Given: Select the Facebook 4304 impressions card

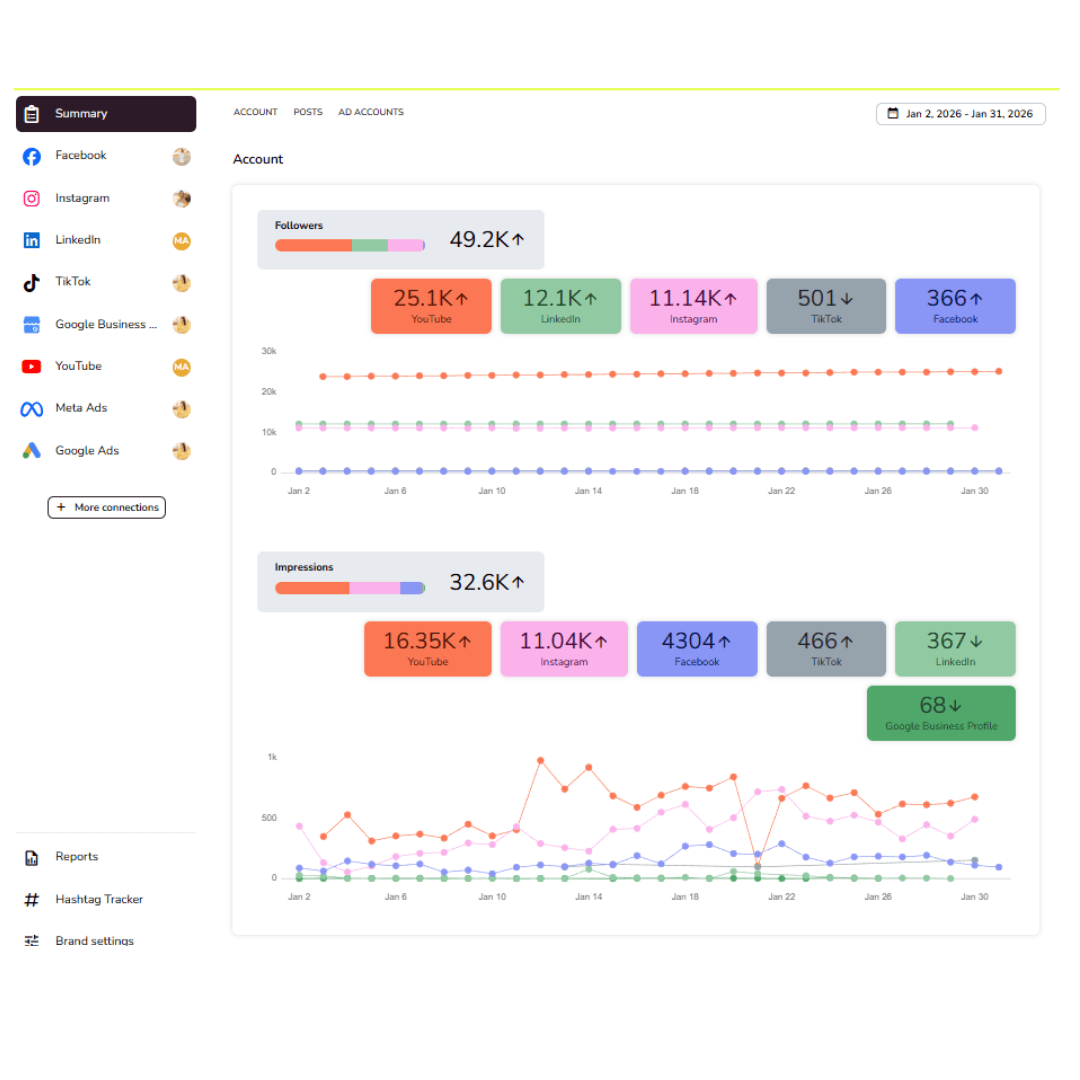Looking at the screenshot, I should point(697,649).
